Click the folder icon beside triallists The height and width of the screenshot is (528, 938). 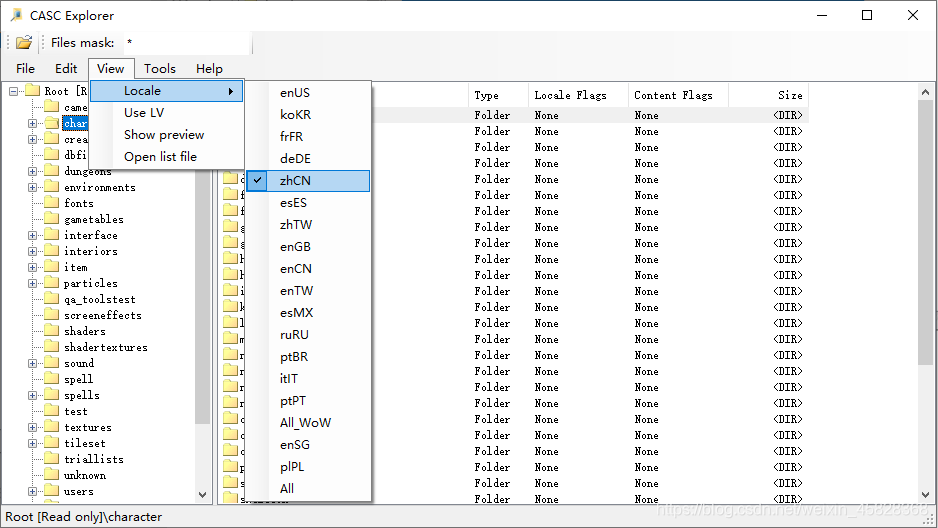point(52,459)
